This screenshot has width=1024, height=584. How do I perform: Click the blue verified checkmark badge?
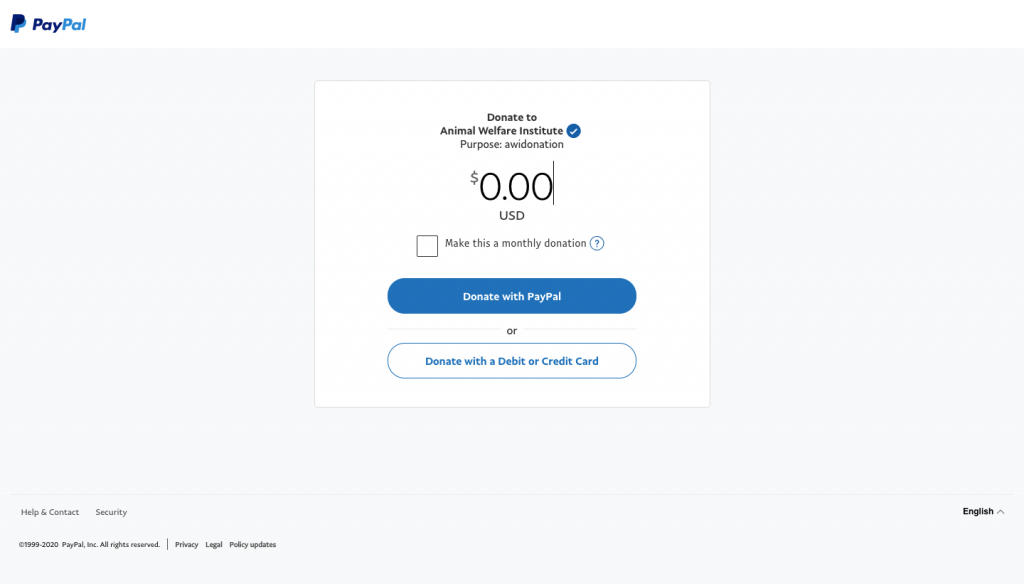coord(573,130)
